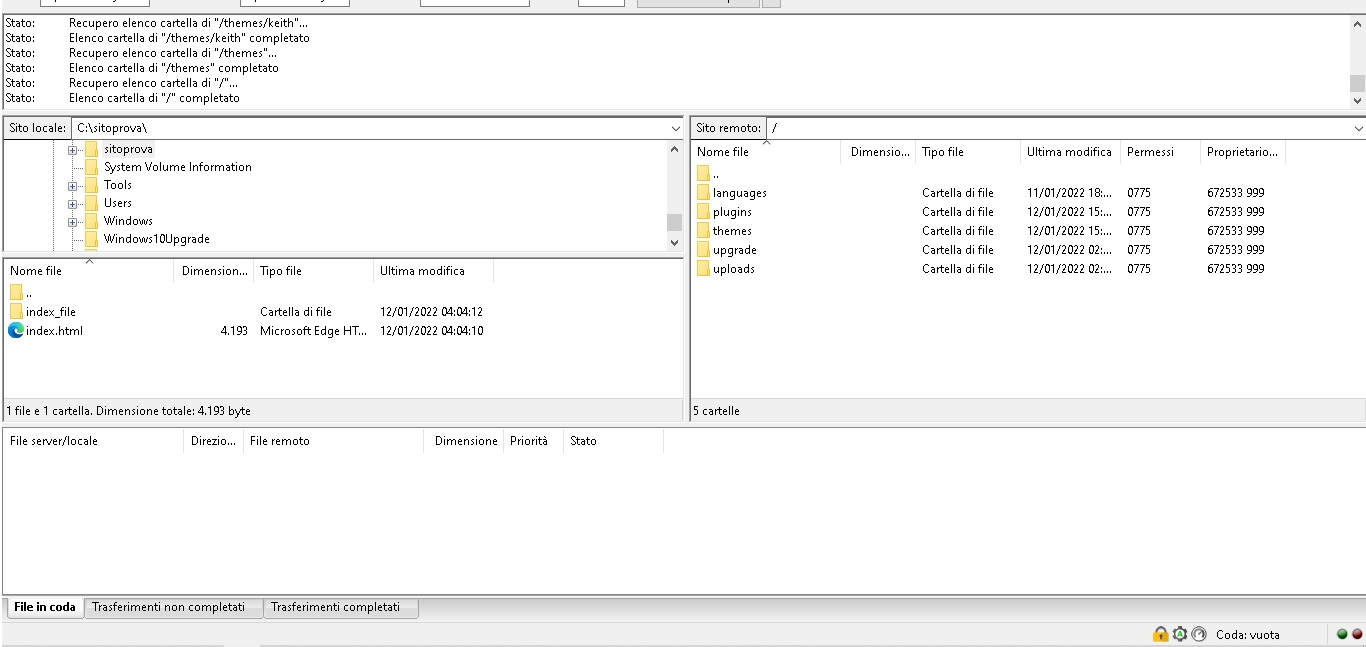Open the automatic transfer type gear icon

[x=1179, y=634]
